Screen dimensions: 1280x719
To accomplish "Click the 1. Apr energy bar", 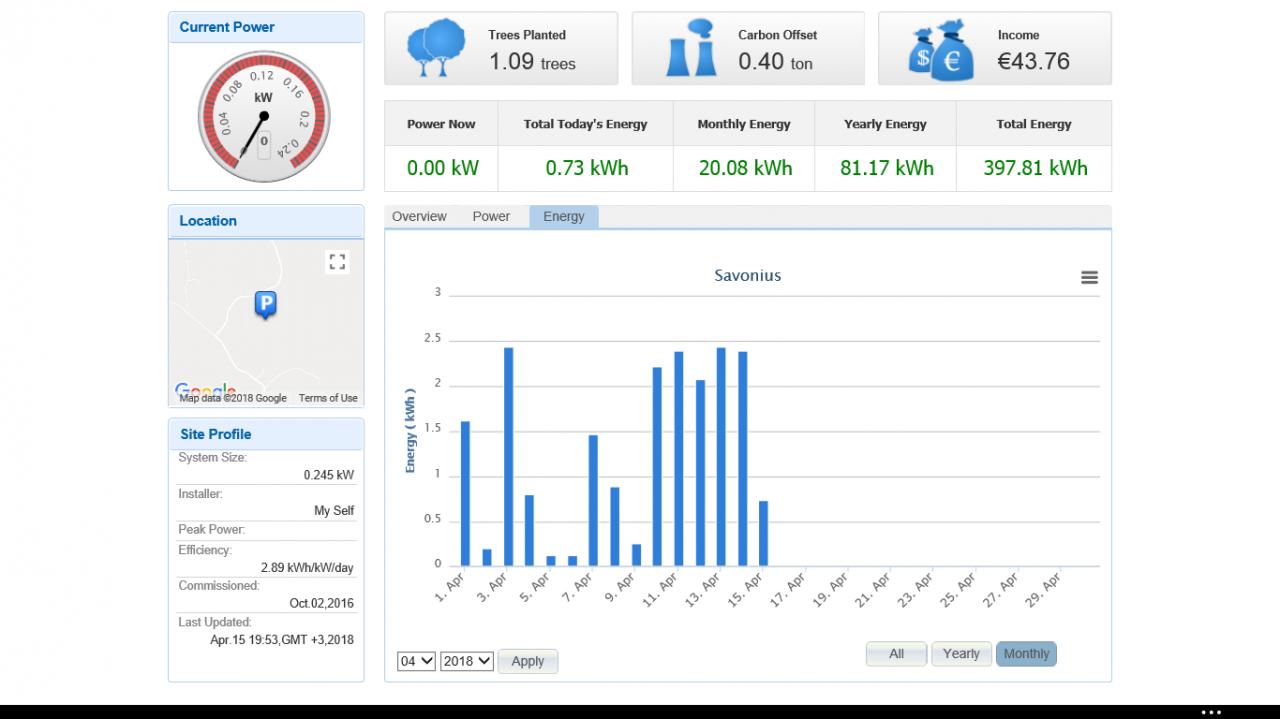I will click(x=465, y=494).
